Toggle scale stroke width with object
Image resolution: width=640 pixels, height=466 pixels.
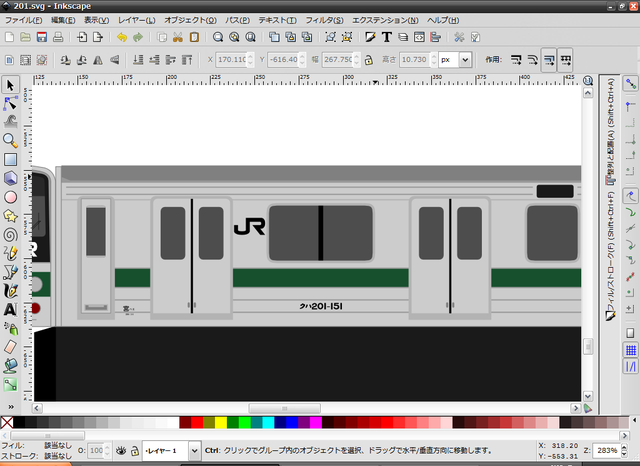click(x=516, y=60)
